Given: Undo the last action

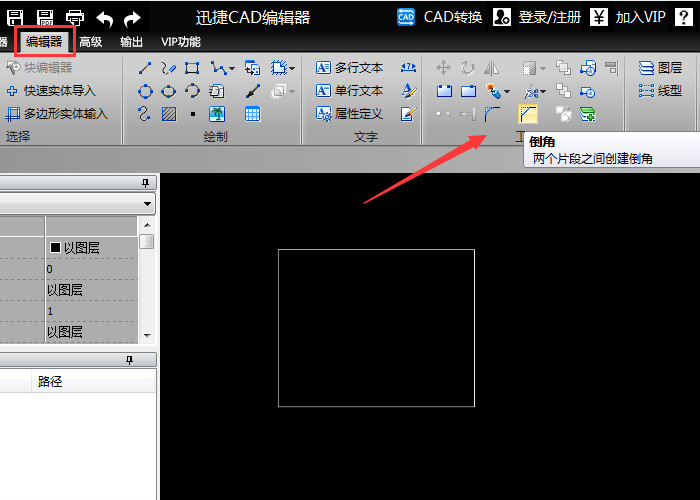Looking at the screenshot, I should (x=104, y=18).
